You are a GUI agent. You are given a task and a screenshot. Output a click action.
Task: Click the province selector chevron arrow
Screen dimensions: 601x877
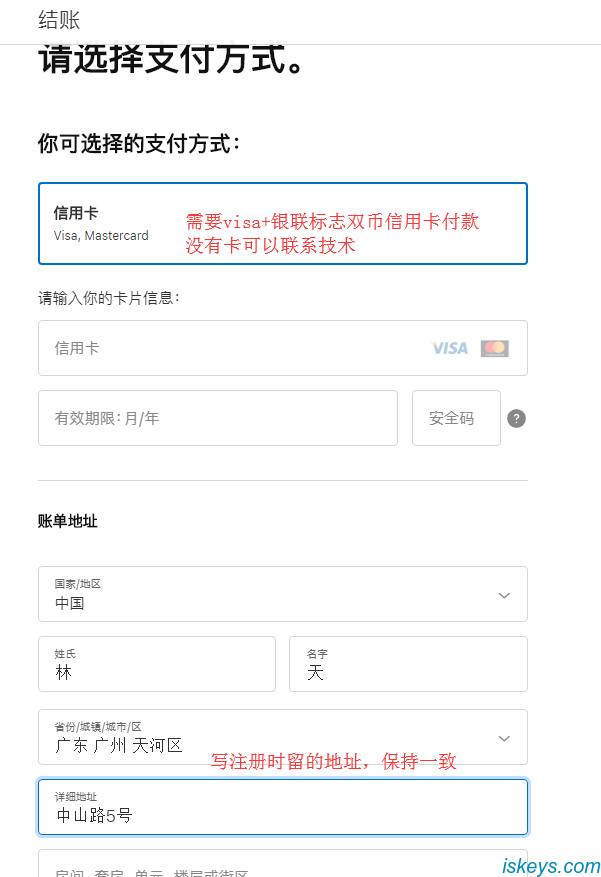(x=504, y=737)
